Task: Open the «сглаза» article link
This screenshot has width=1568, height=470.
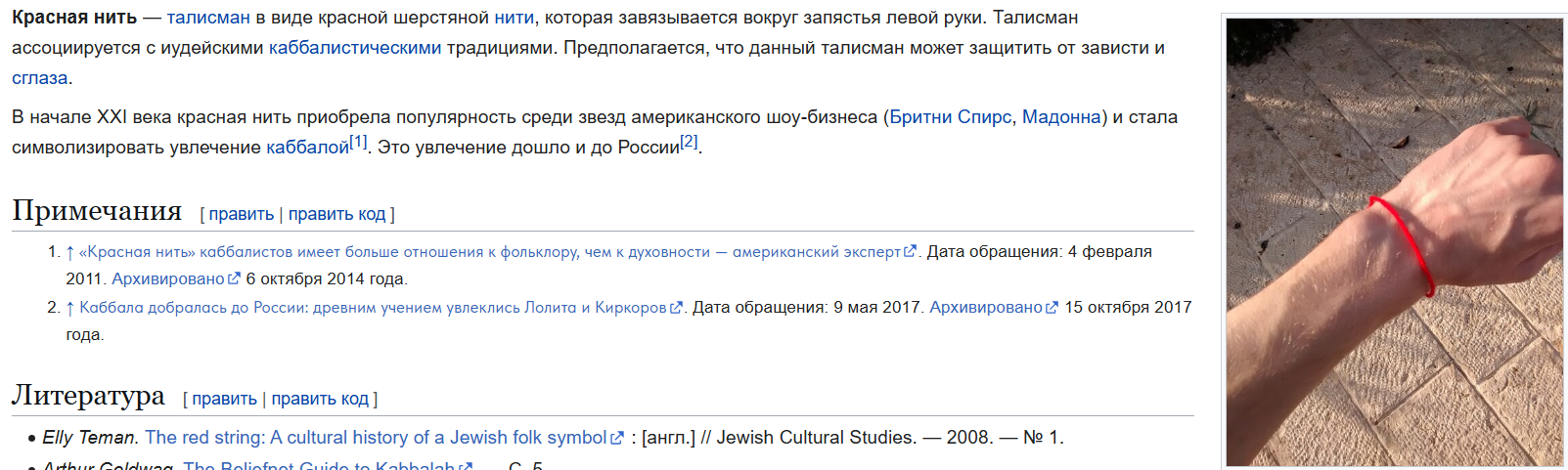Action: (x=40, y=78)
